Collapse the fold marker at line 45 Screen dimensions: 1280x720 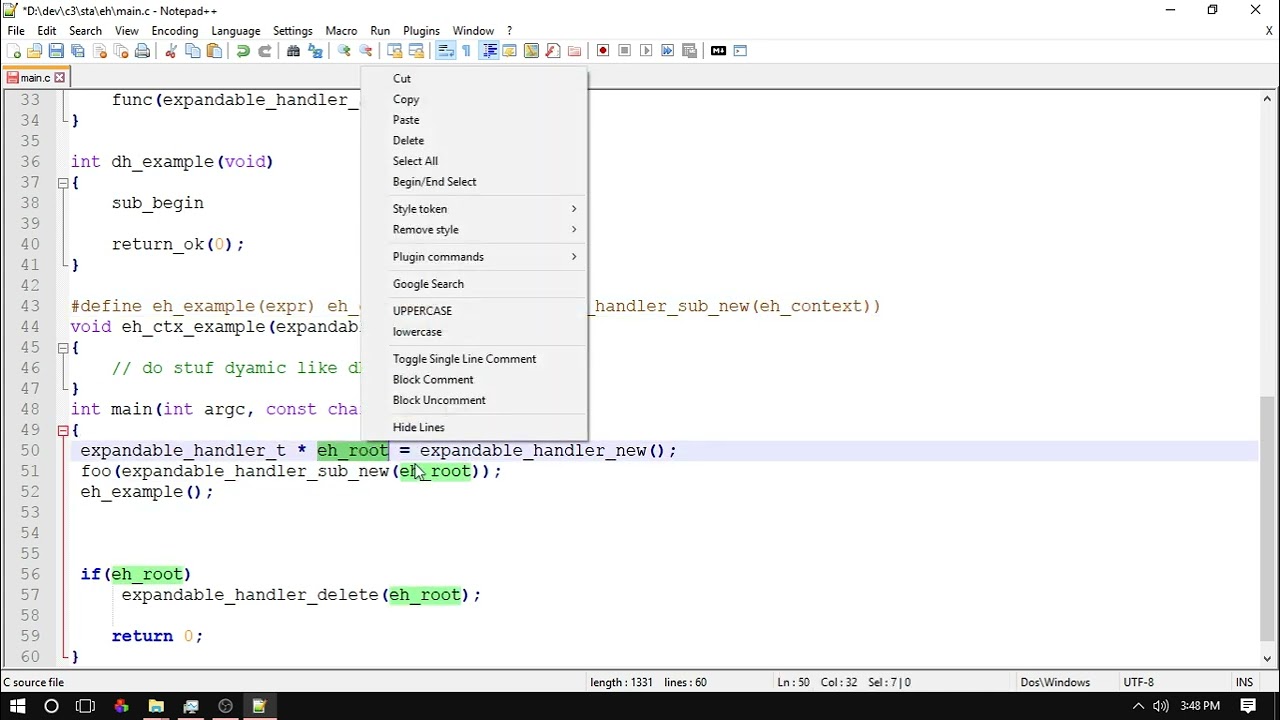(62, 348)
